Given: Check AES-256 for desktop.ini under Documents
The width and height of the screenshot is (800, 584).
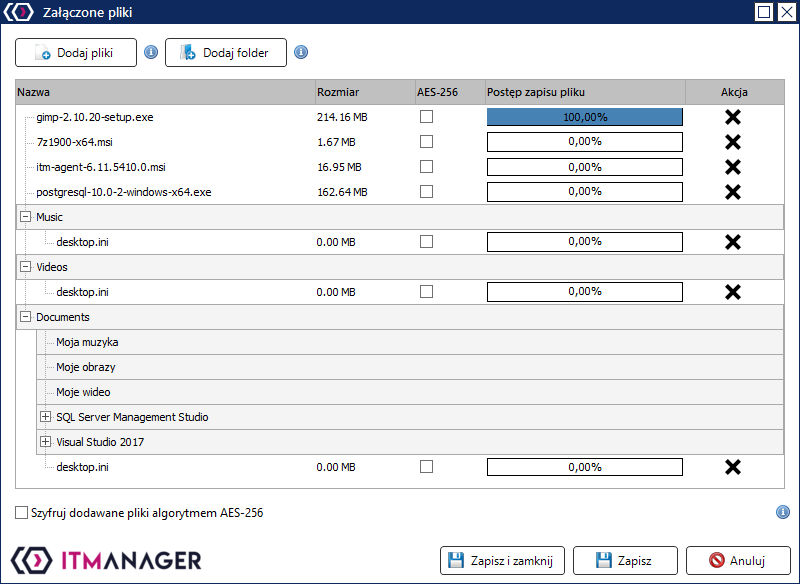Looking at the screenshot, I should [x=427, y=466].
